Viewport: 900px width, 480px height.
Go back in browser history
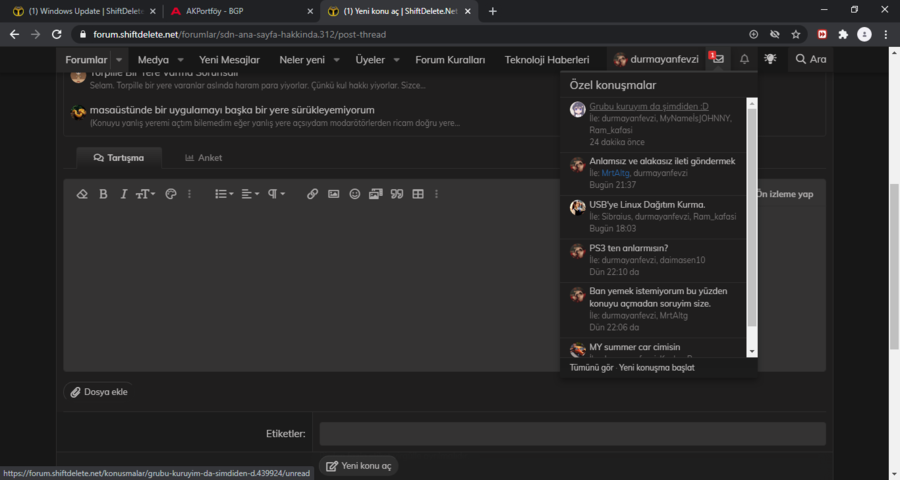click(14, 34)
